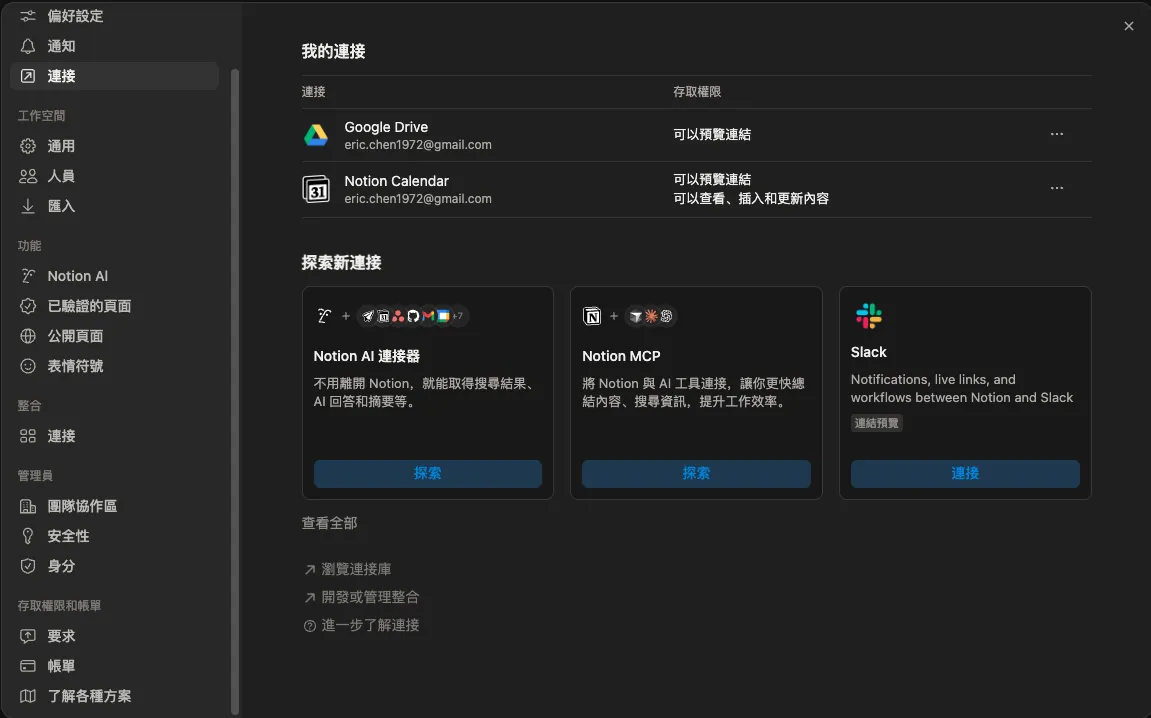The width and height of the screenshot is (1151, 718).
Task: Open 進一步了解連接 help link
Action: [370, 625]
